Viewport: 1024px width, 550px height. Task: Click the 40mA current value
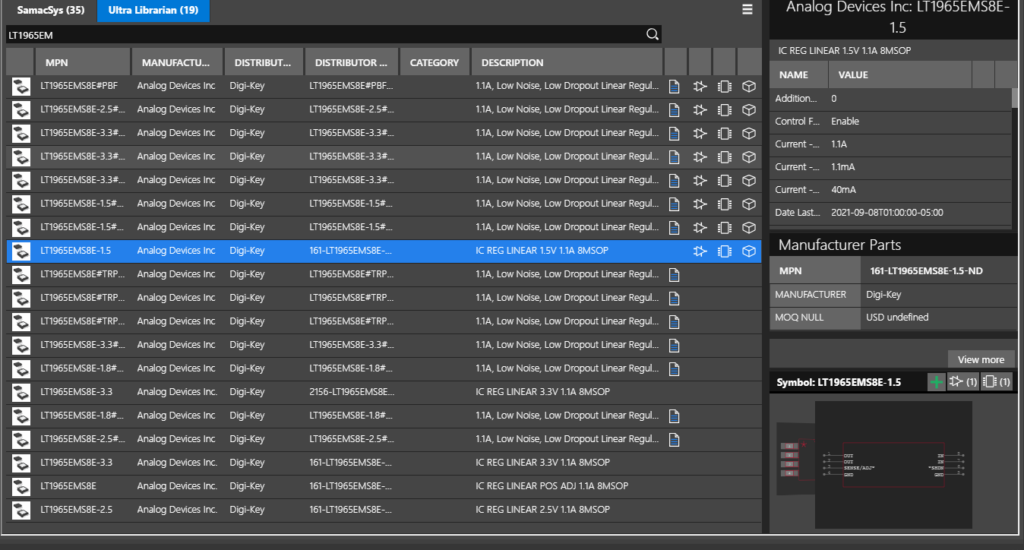[843, 190]
